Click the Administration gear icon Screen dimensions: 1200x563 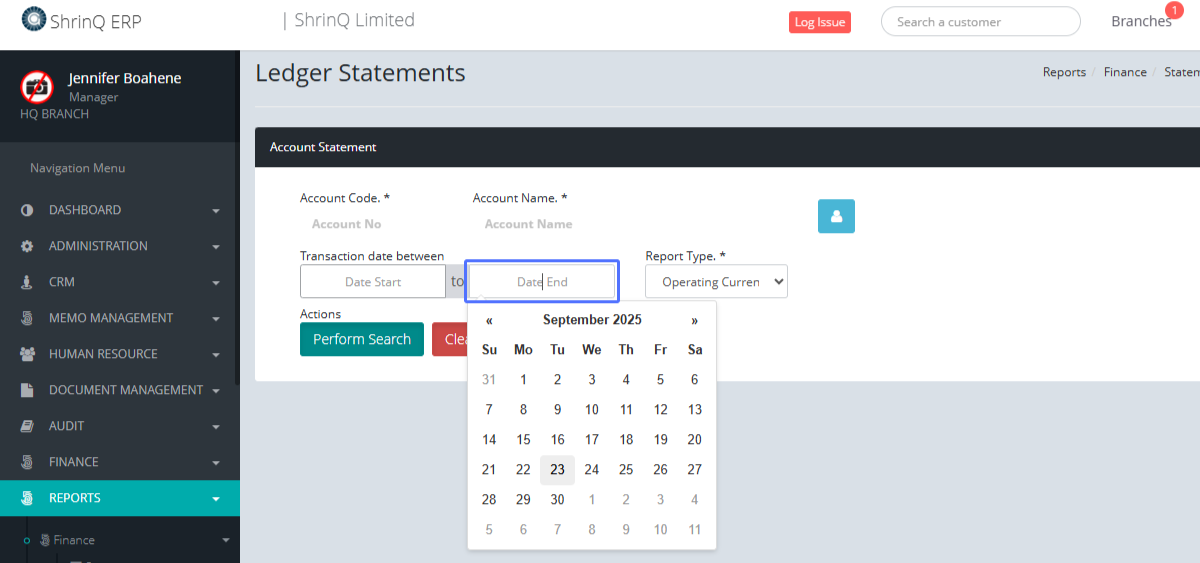[x=27, y=246]
